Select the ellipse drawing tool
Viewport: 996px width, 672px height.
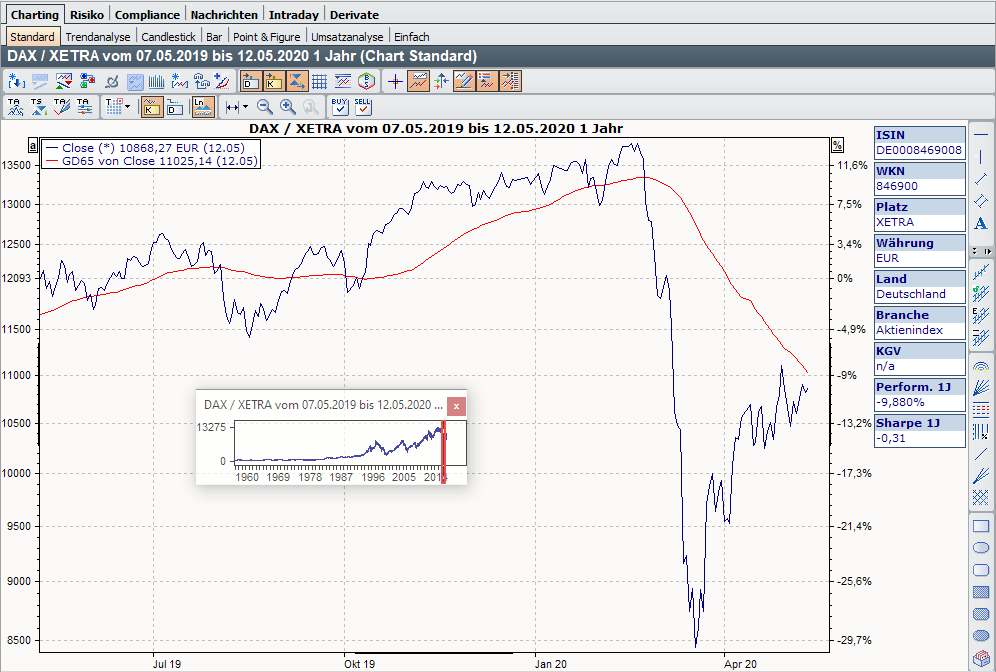click(x=981, y=548)
